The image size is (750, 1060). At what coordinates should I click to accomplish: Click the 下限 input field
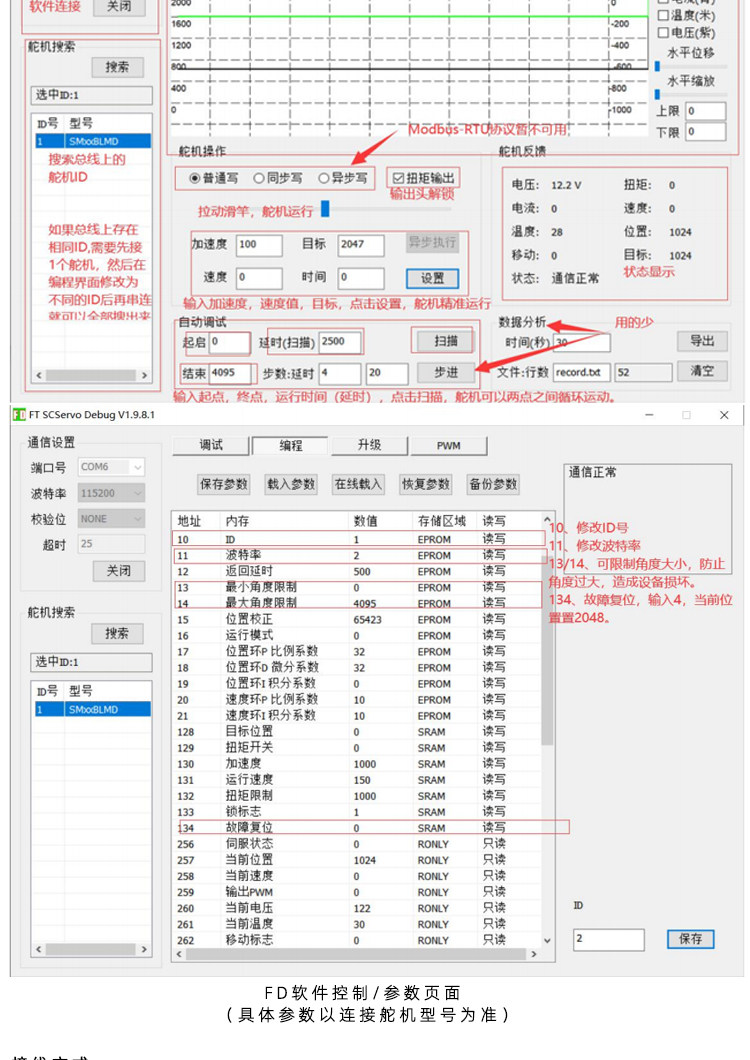pos(705,132)
